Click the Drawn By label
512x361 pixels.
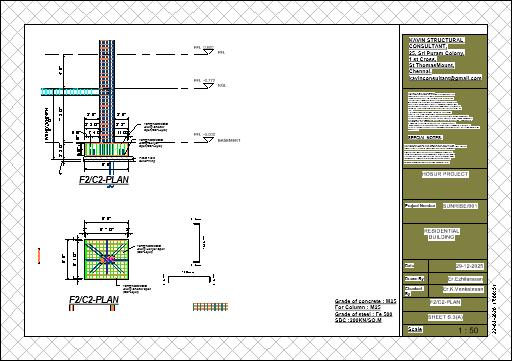coord(414,279)
